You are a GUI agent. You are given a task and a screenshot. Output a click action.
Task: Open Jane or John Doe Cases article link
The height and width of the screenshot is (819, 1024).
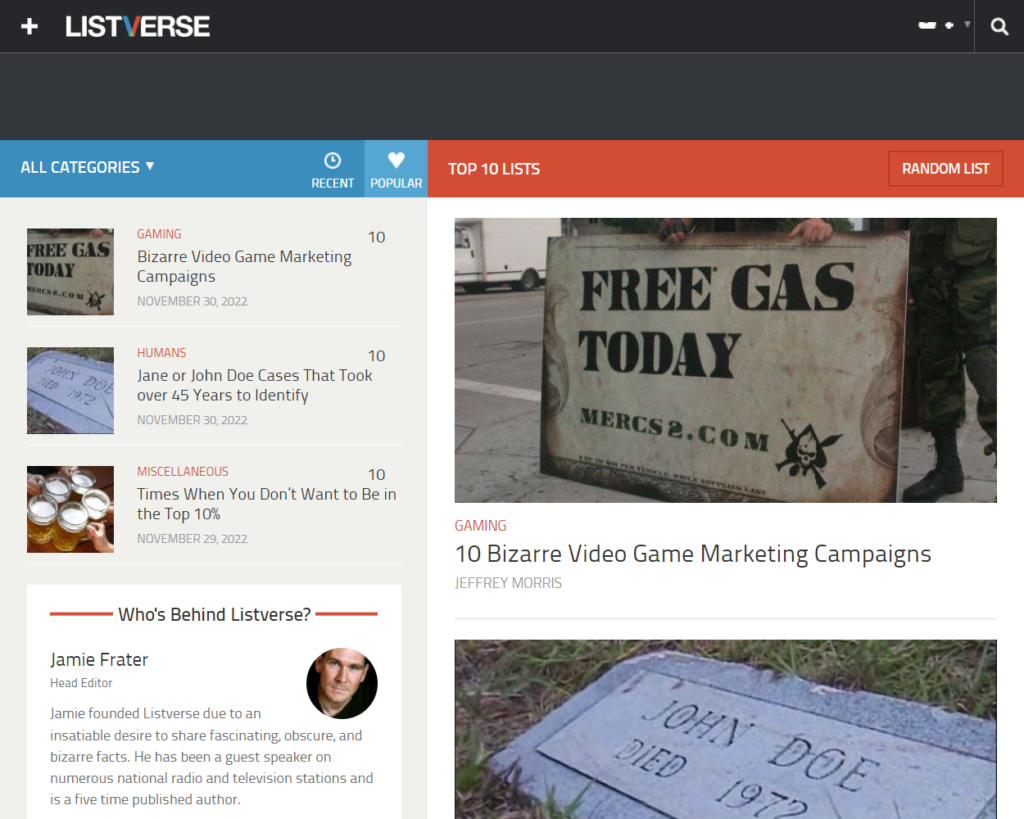coord(254,385)
